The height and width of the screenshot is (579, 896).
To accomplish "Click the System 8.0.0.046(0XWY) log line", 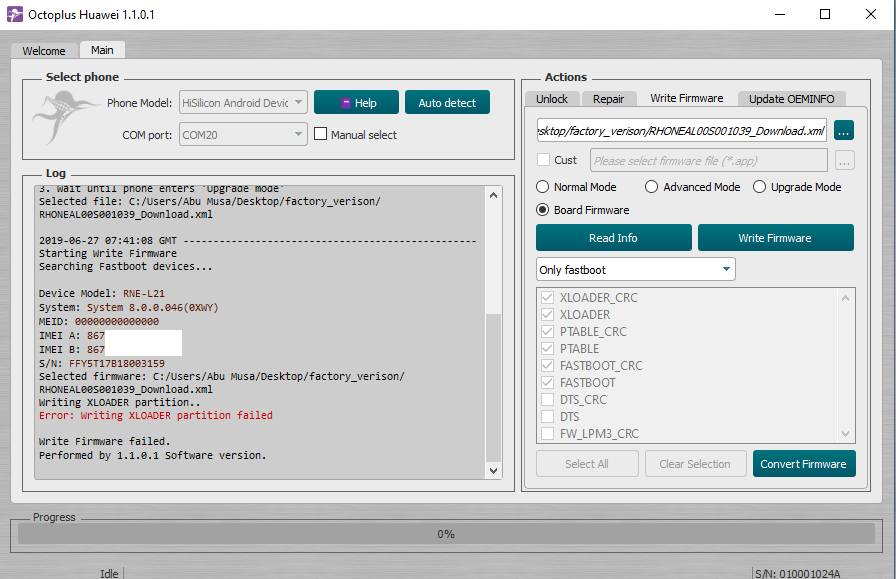I will click(x=129, y=308).
